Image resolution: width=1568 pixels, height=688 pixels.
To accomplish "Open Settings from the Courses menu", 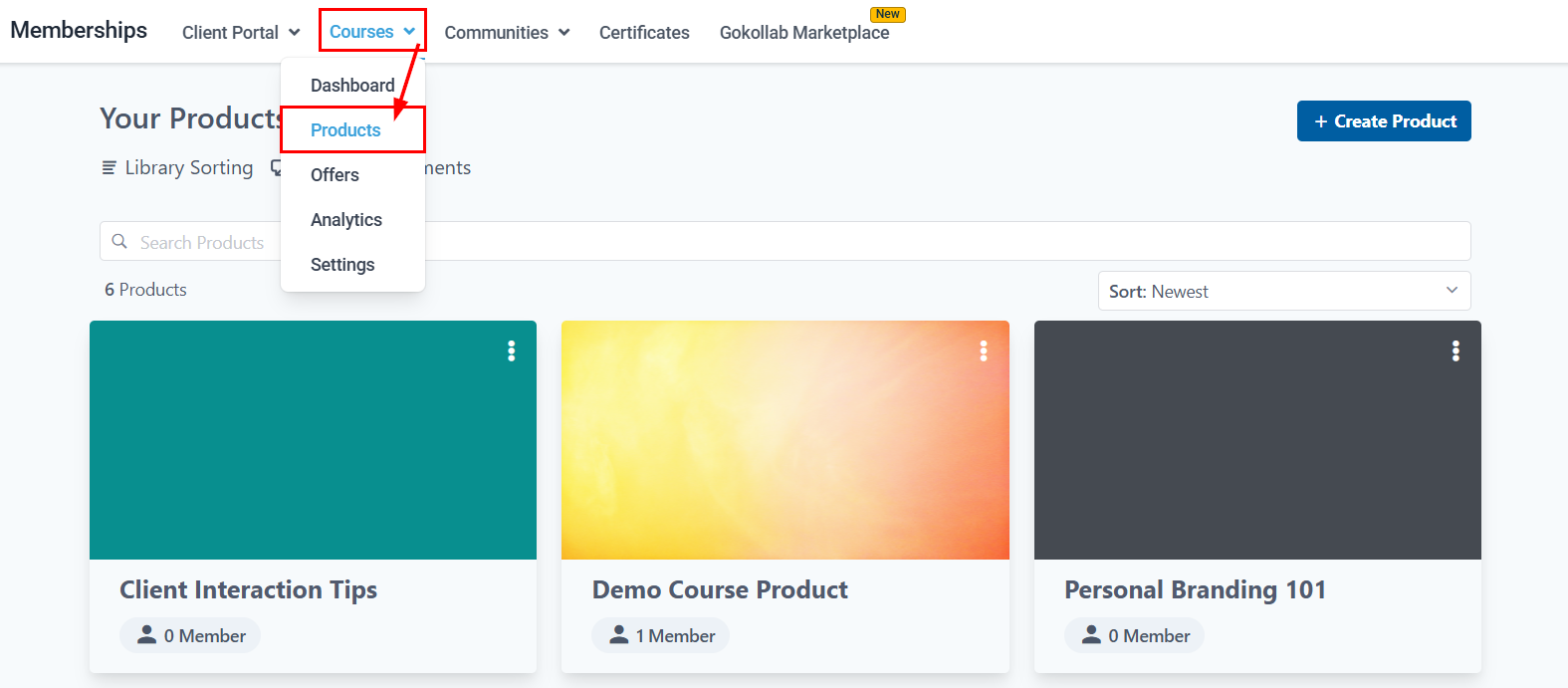I will [342, 265].
